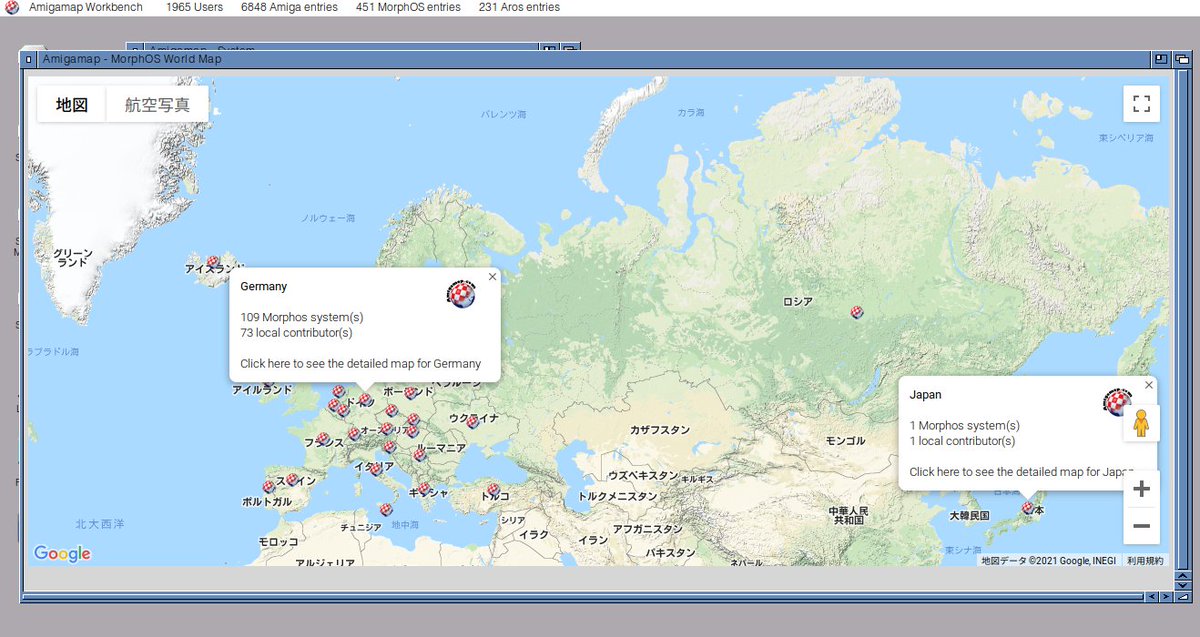Close the Germany info popup
Screen dimensions: 1200x637
coord(492,277)
